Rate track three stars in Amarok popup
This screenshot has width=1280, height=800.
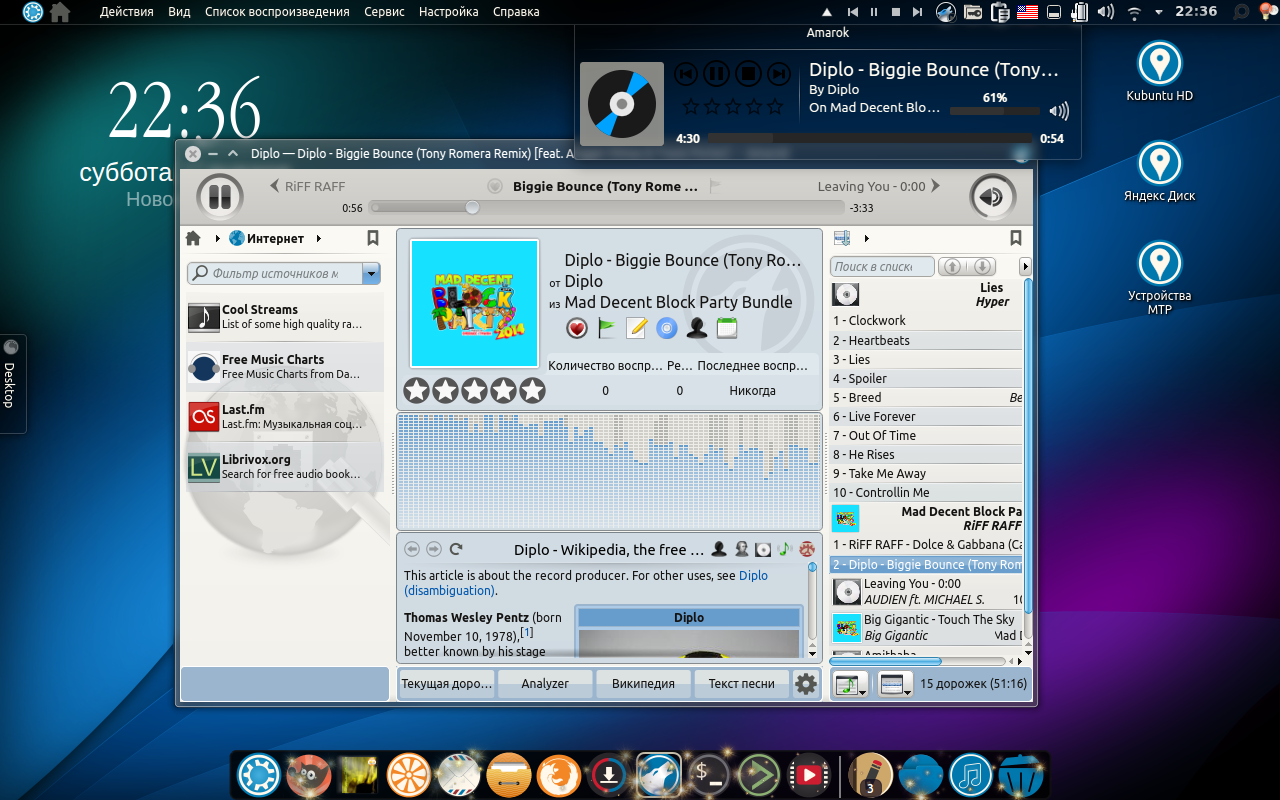pos(734,106)
